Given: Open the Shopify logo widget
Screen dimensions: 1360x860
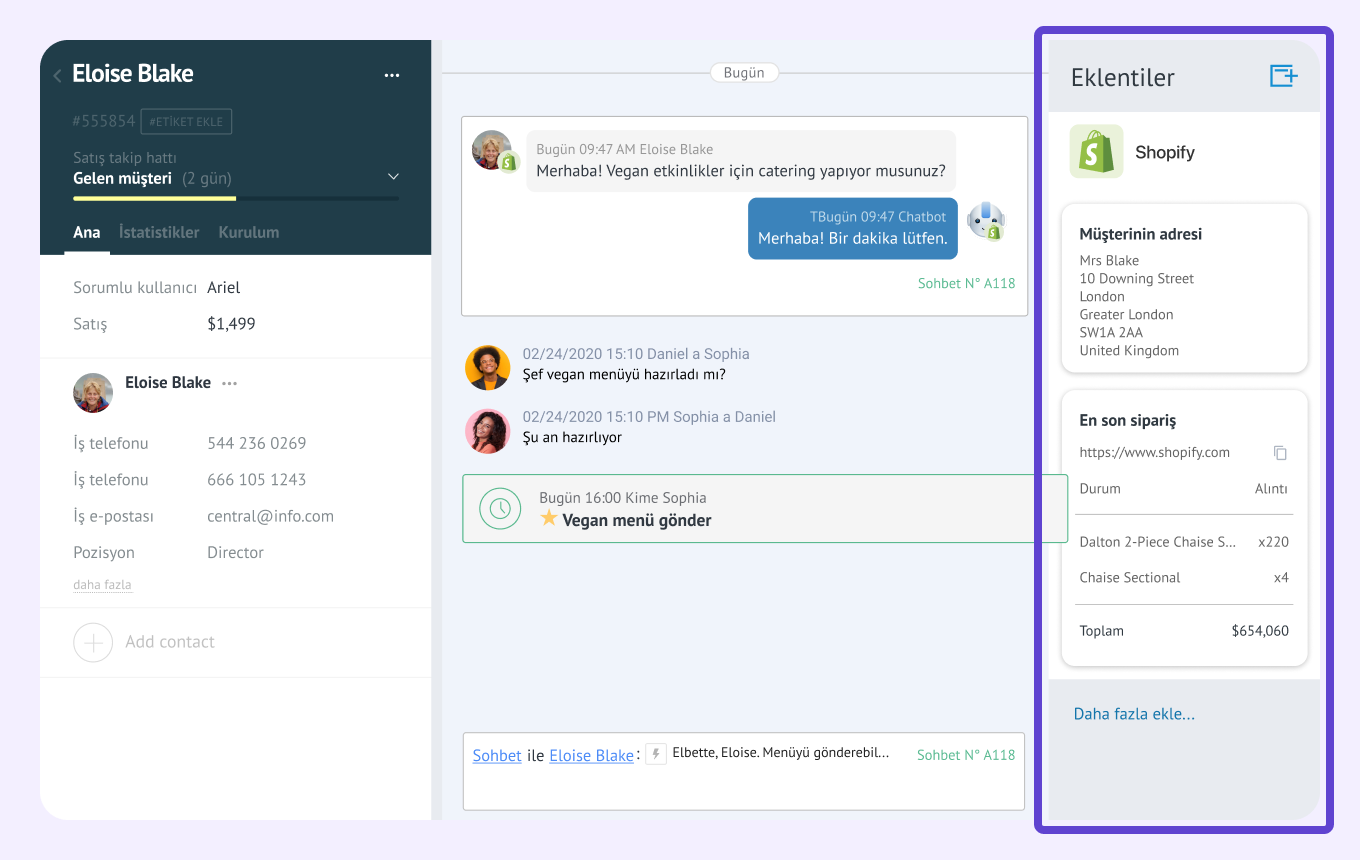Looking at the screenshot, I should coord(1096,152).
